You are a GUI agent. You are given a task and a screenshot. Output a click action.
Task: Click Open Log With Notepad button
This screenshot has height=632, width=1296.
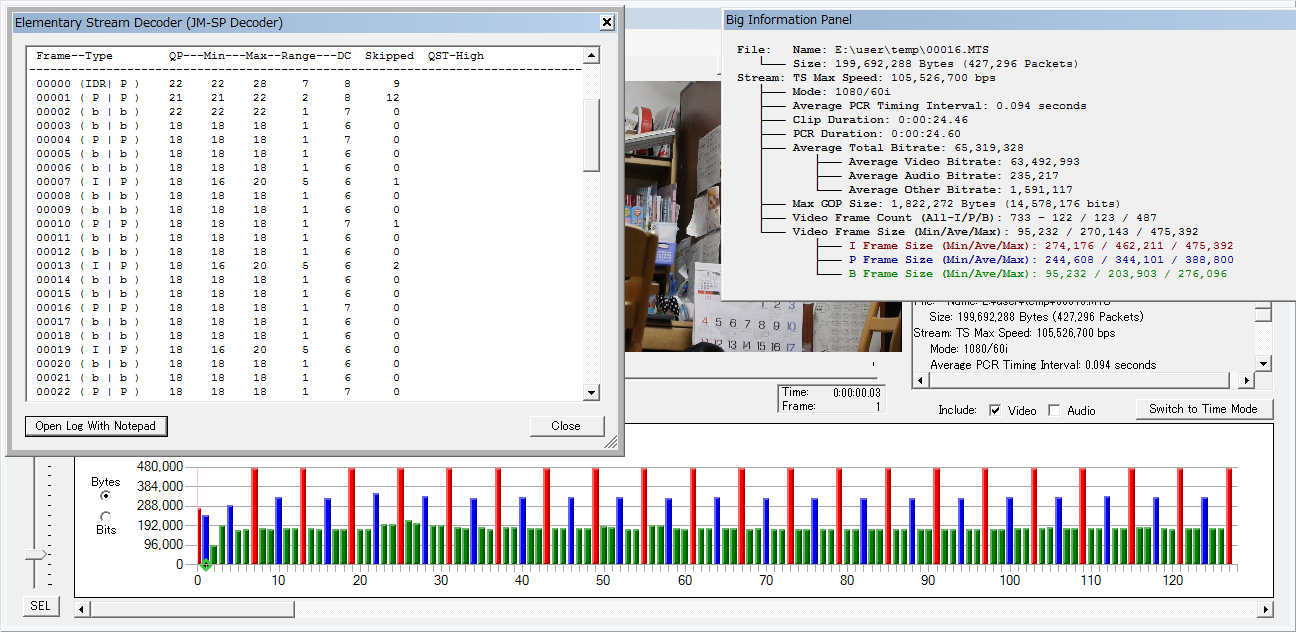[96, 426]
